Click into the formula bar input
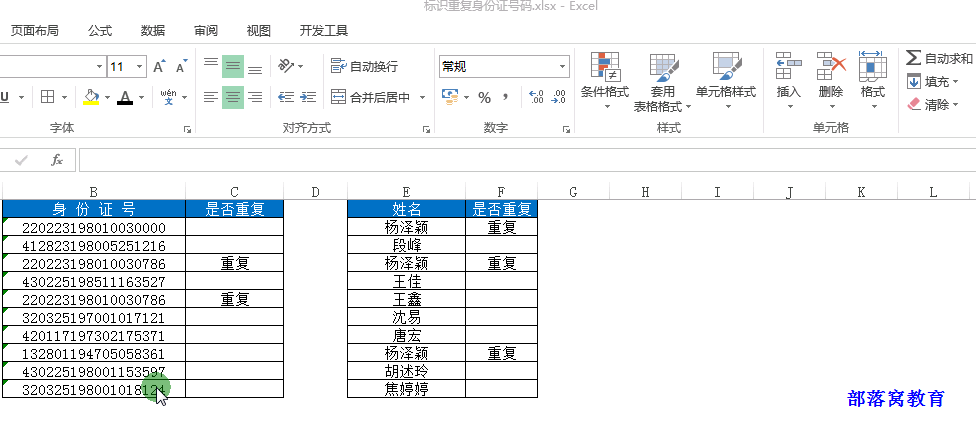Image resolution: width=976 pixels, height=428 pixels. pos(527,160)
